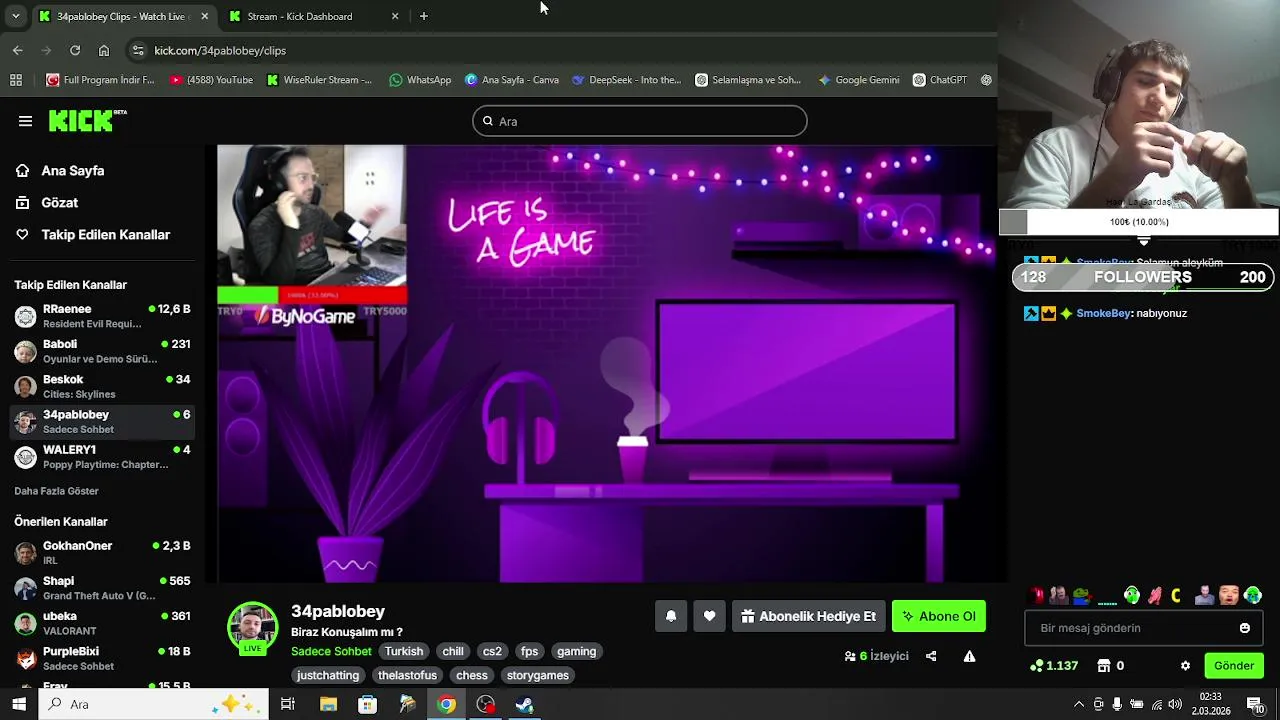Open PurpleBixi recommended channel
Image resolution: width=1280 pixels, height=720 pixels.
pos(102,658)
